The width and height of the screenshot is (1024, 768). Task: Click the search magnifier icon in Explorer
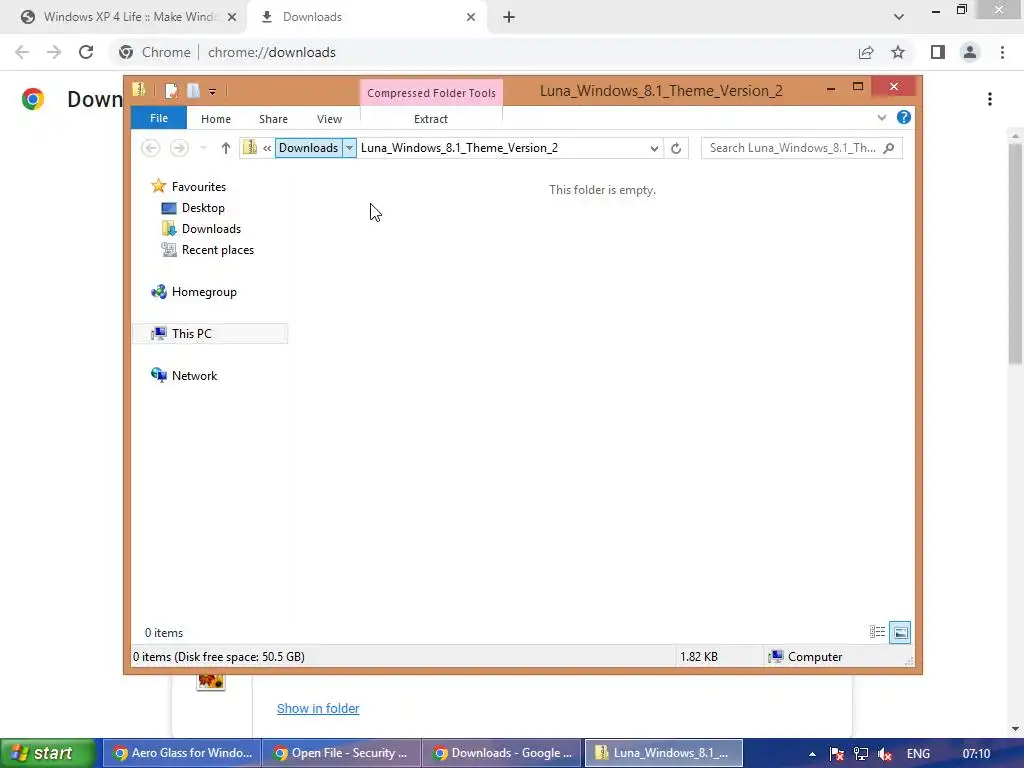pos(888,148)
